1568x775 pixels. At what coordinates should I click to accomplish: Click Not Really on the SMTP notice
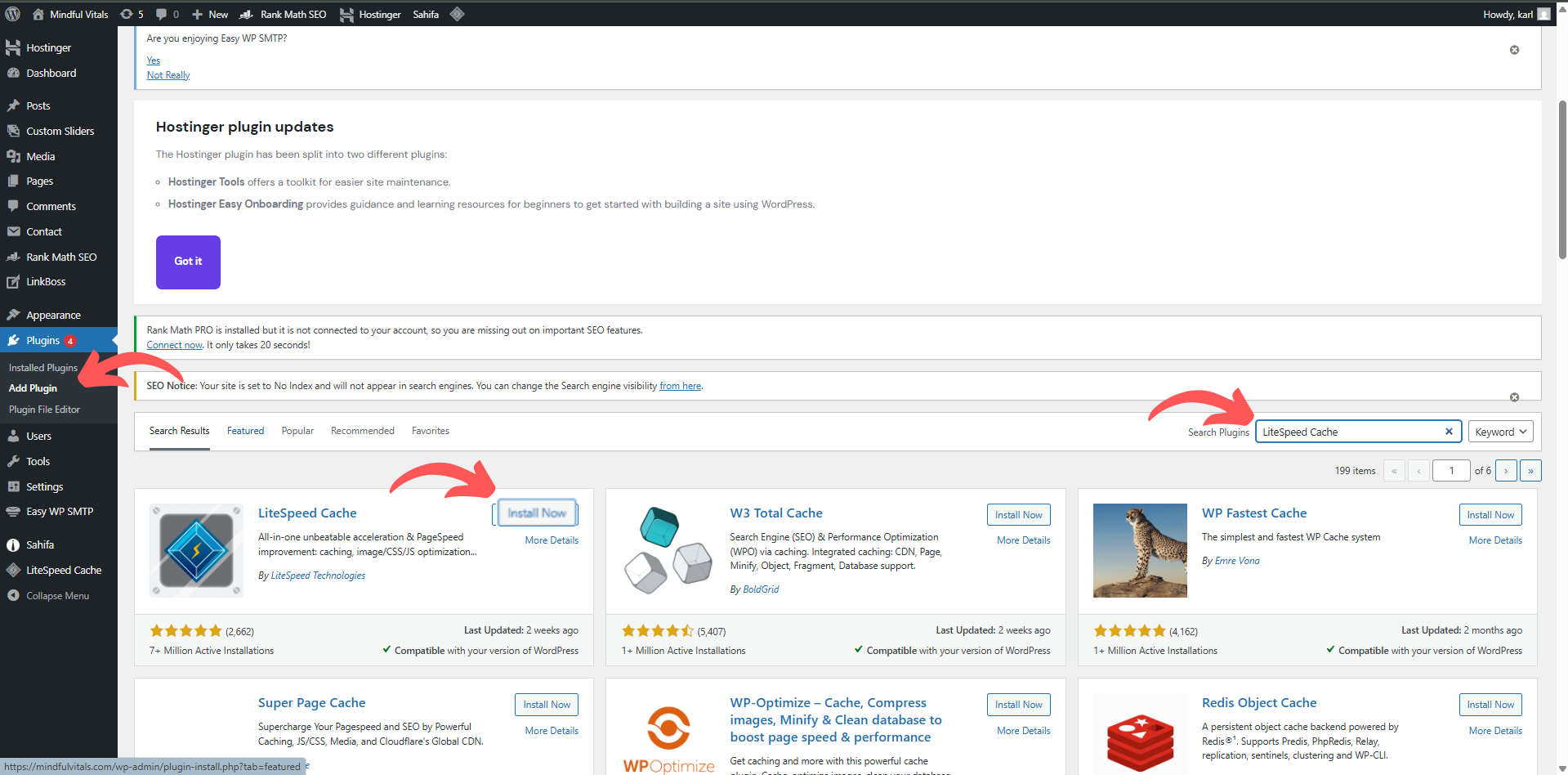tap(168, 75)
